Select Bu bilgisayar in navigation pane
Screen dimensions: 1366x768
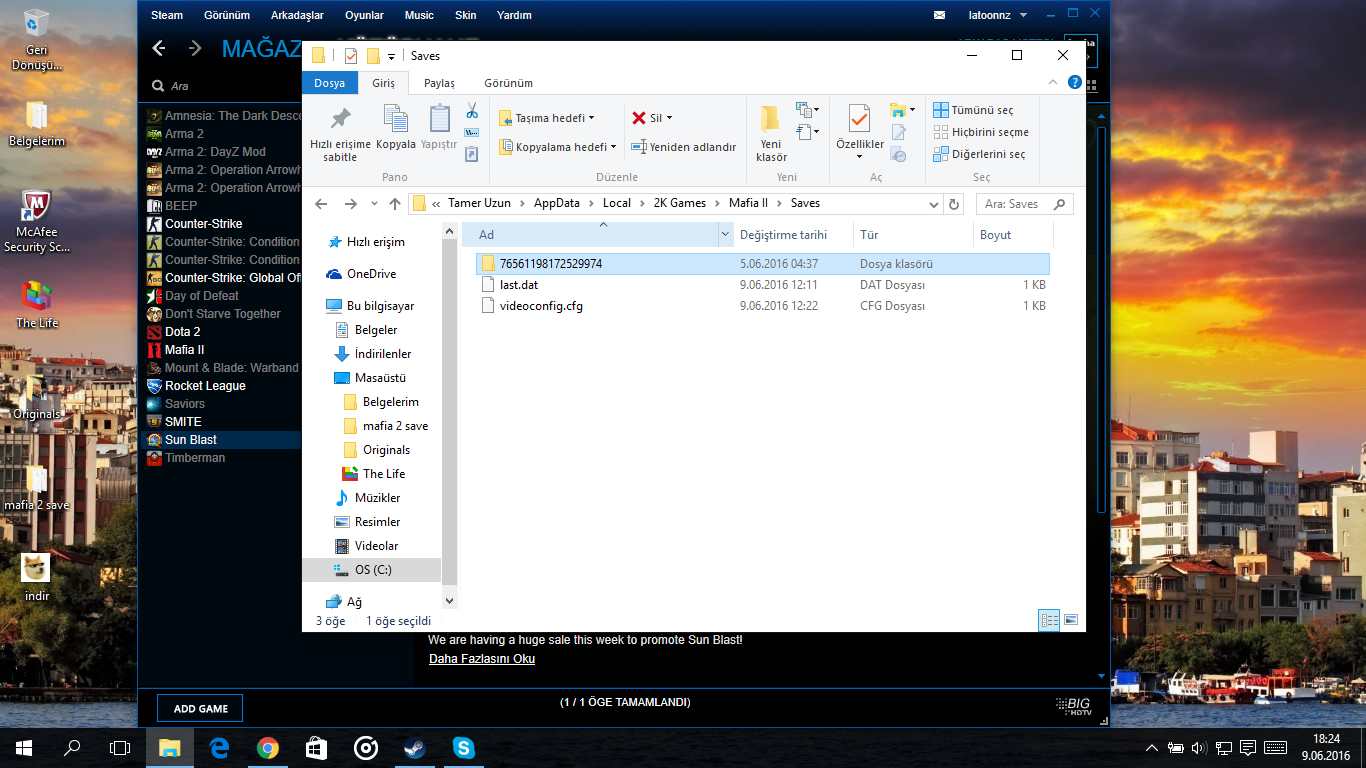(380, 306)
